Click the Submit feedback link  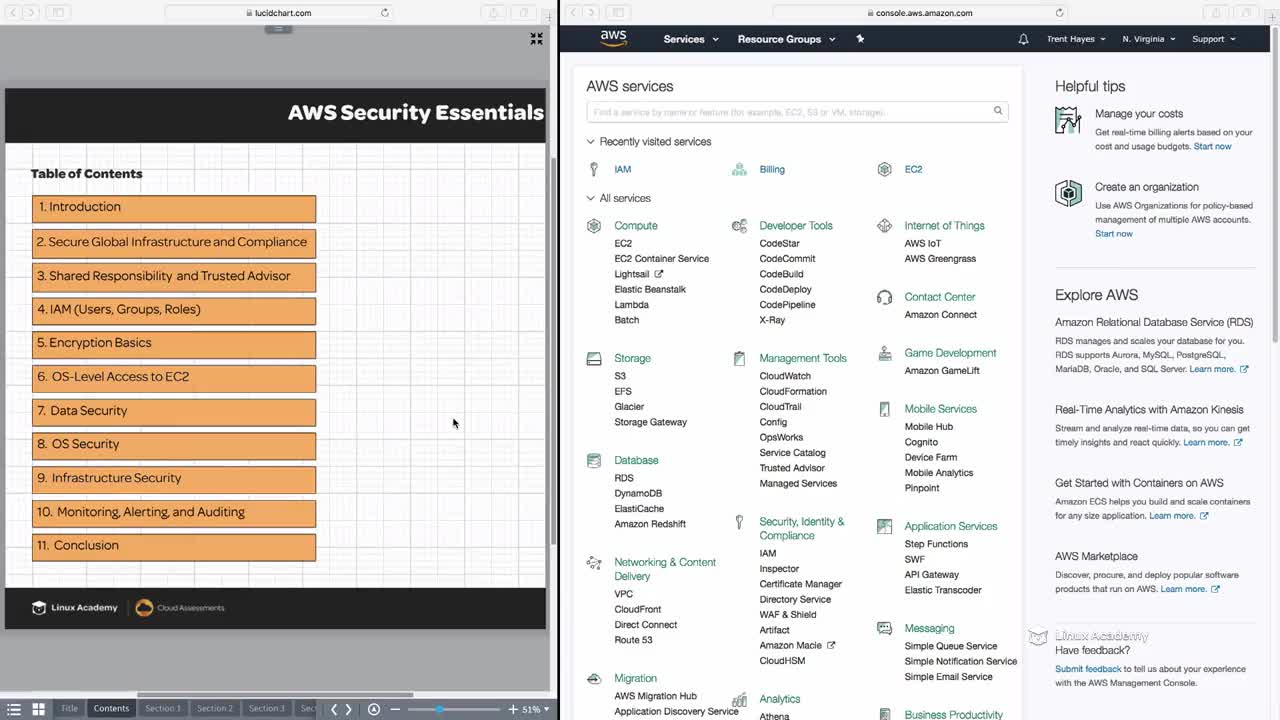1088,669
